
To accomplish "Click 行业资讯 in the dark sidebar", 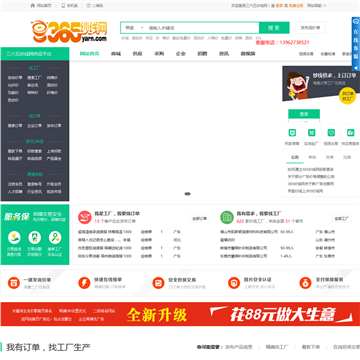I will [35, 192].
